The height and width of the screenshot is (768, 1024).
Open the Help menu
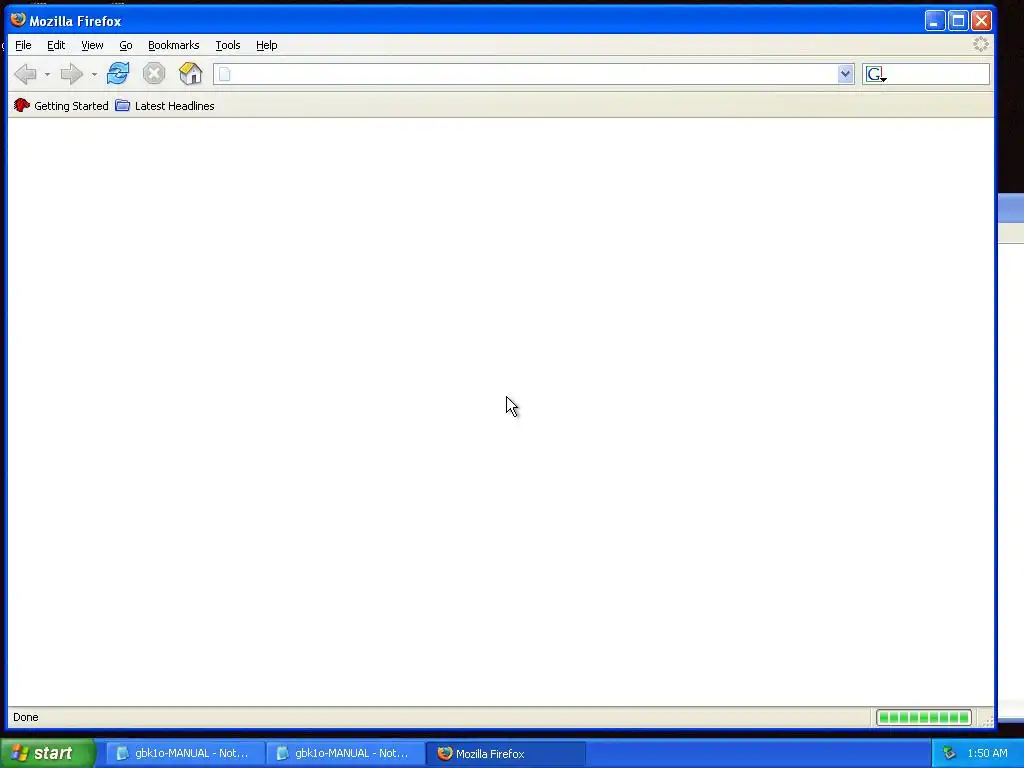266,45
